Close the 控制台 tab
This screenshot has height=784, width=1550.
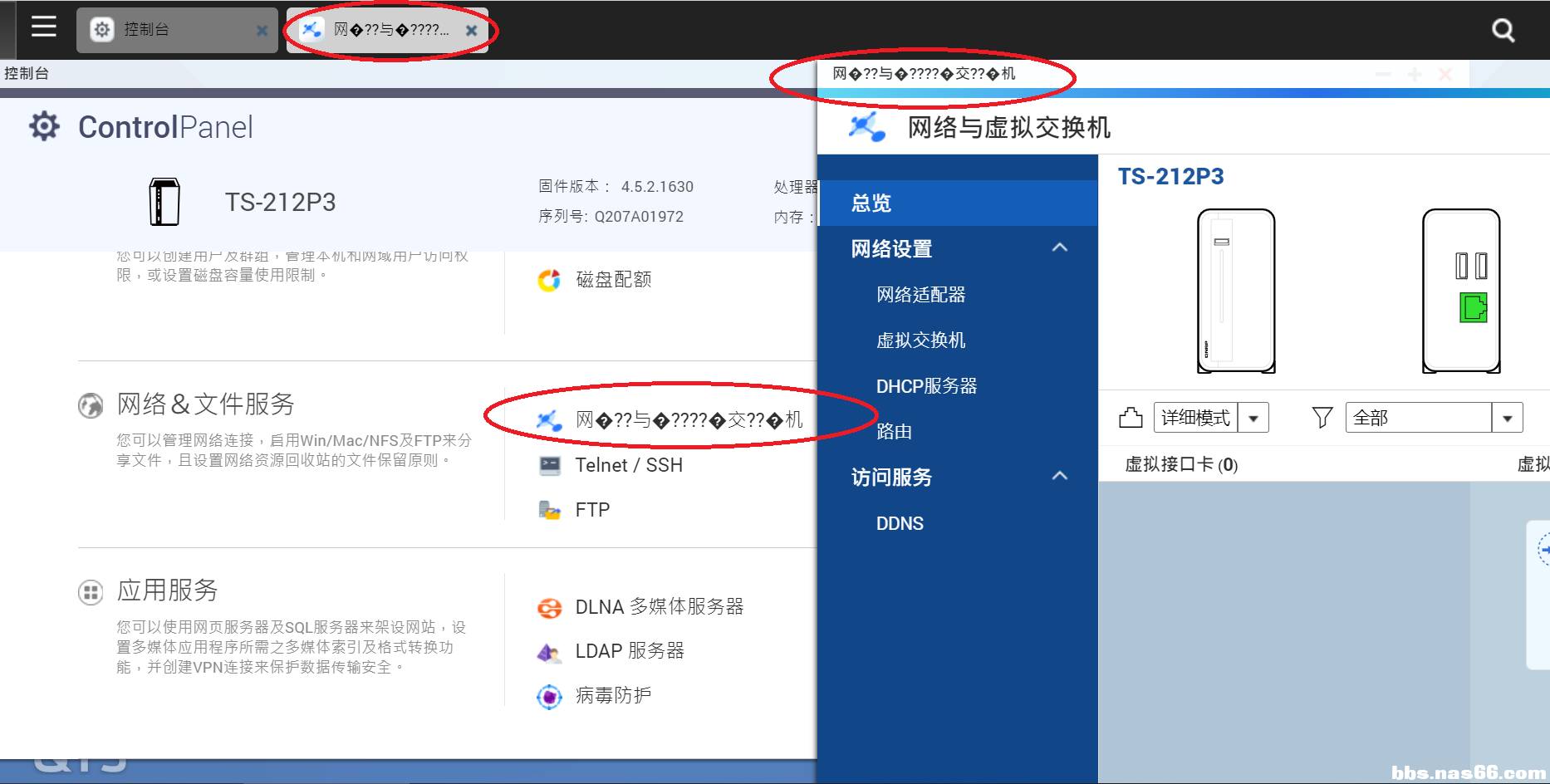pos(262,31)
